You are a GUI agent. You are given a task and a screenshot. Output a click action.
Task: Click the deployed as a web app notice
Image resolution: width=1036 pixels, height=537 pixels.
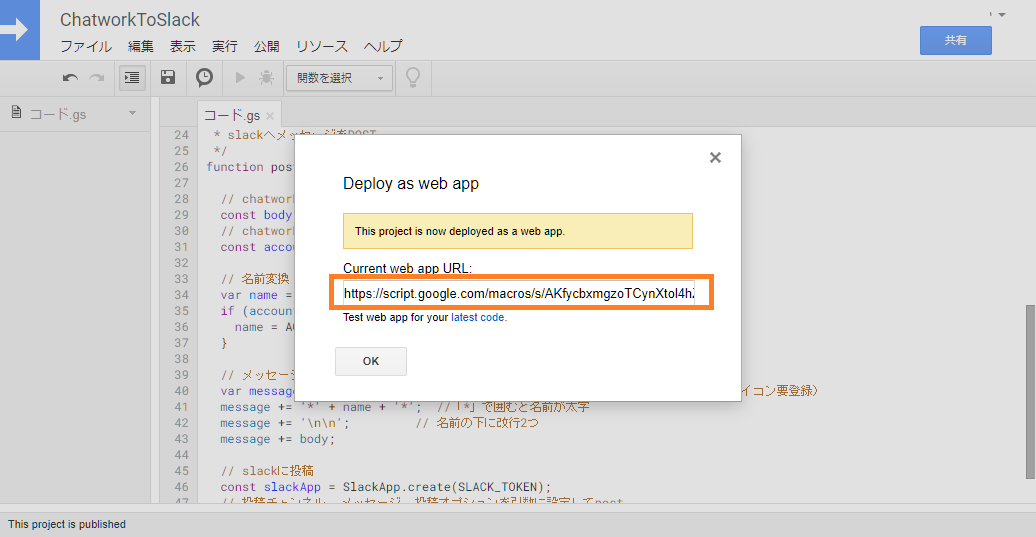(517, 231)
